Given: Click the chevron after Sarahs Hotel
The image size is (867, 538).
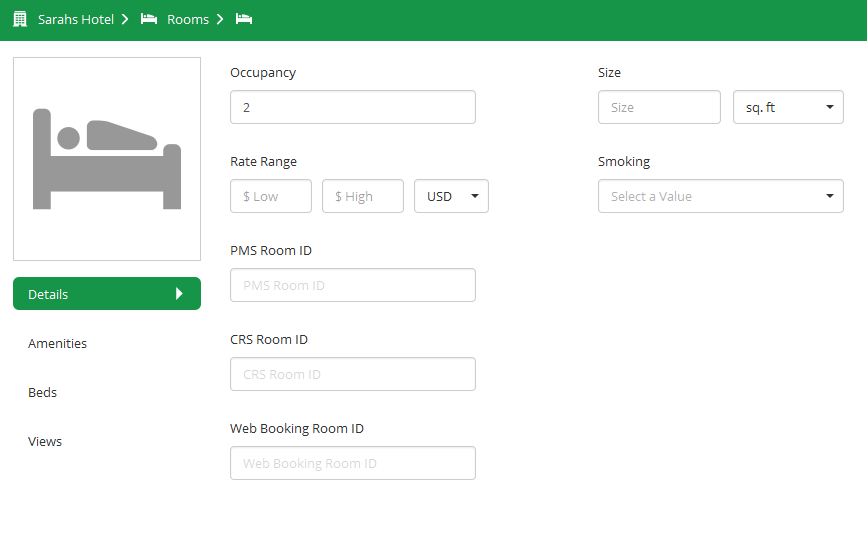Looking at the screenshot, I should tap(125, 19).
